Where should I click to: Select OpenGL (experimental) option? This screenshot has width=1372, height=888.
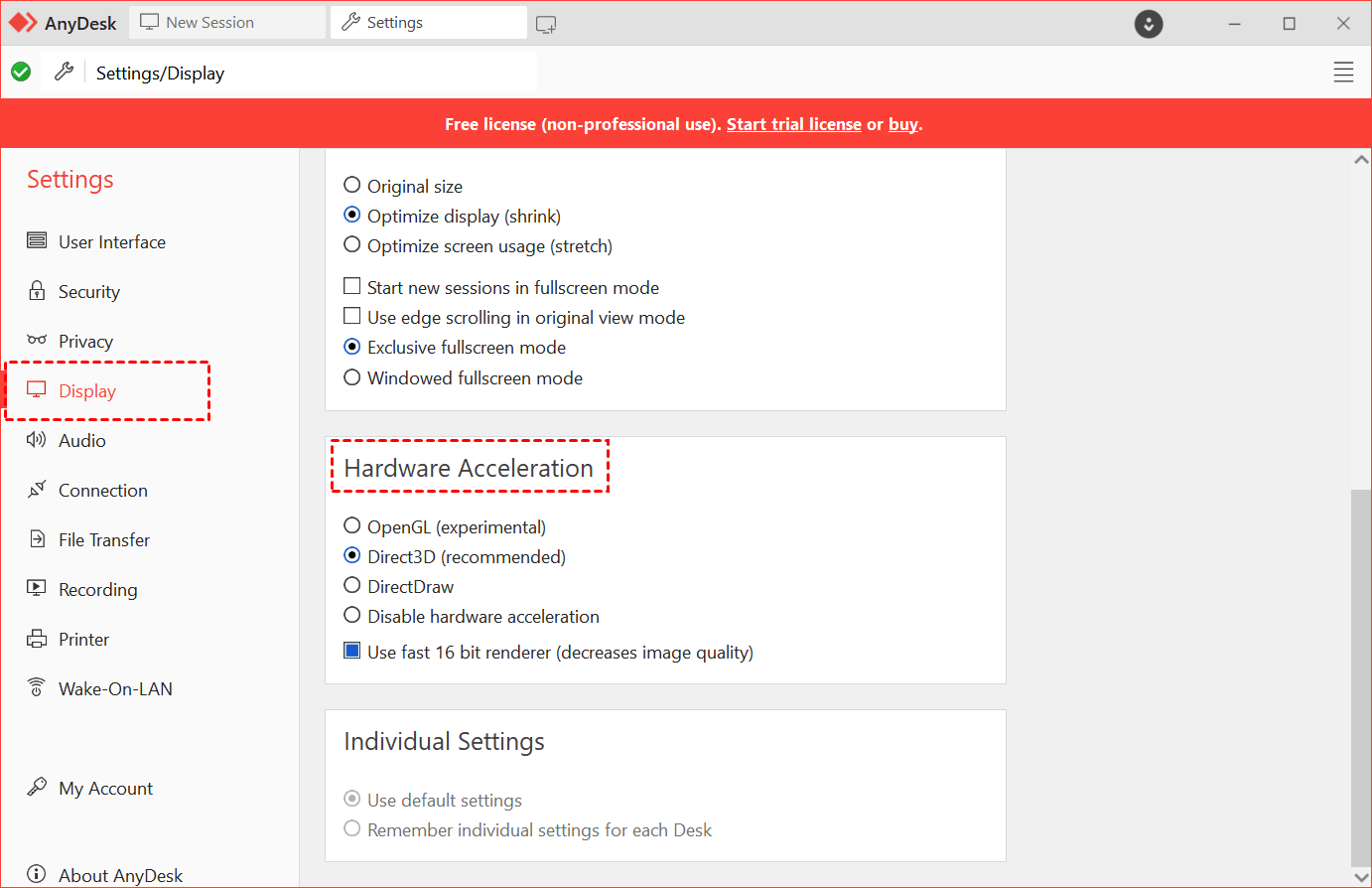pyautogui.click(x=352, y=526)
